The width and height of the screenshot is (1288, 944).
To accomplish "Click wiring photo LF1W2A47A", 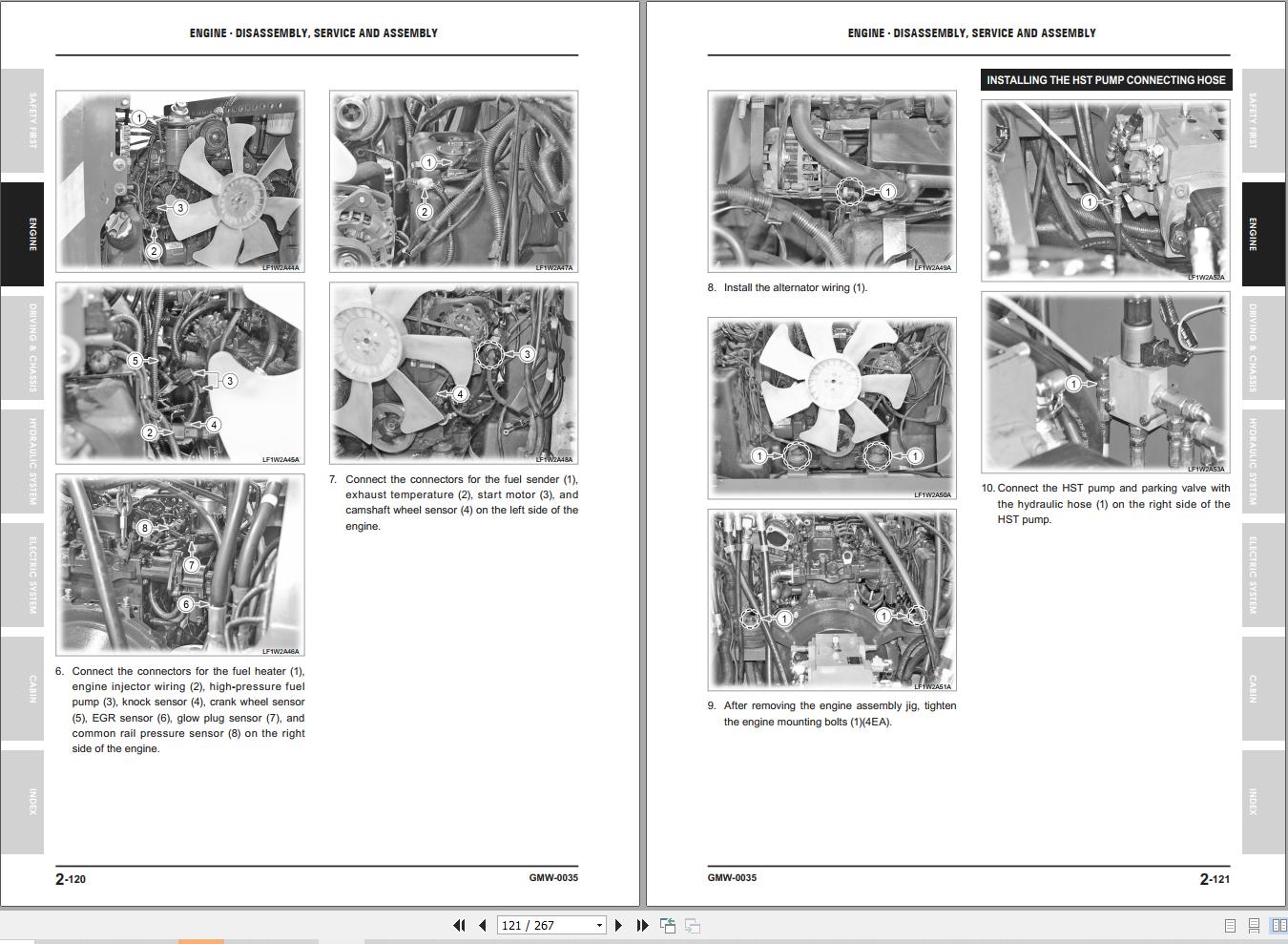I will point(453,181).
